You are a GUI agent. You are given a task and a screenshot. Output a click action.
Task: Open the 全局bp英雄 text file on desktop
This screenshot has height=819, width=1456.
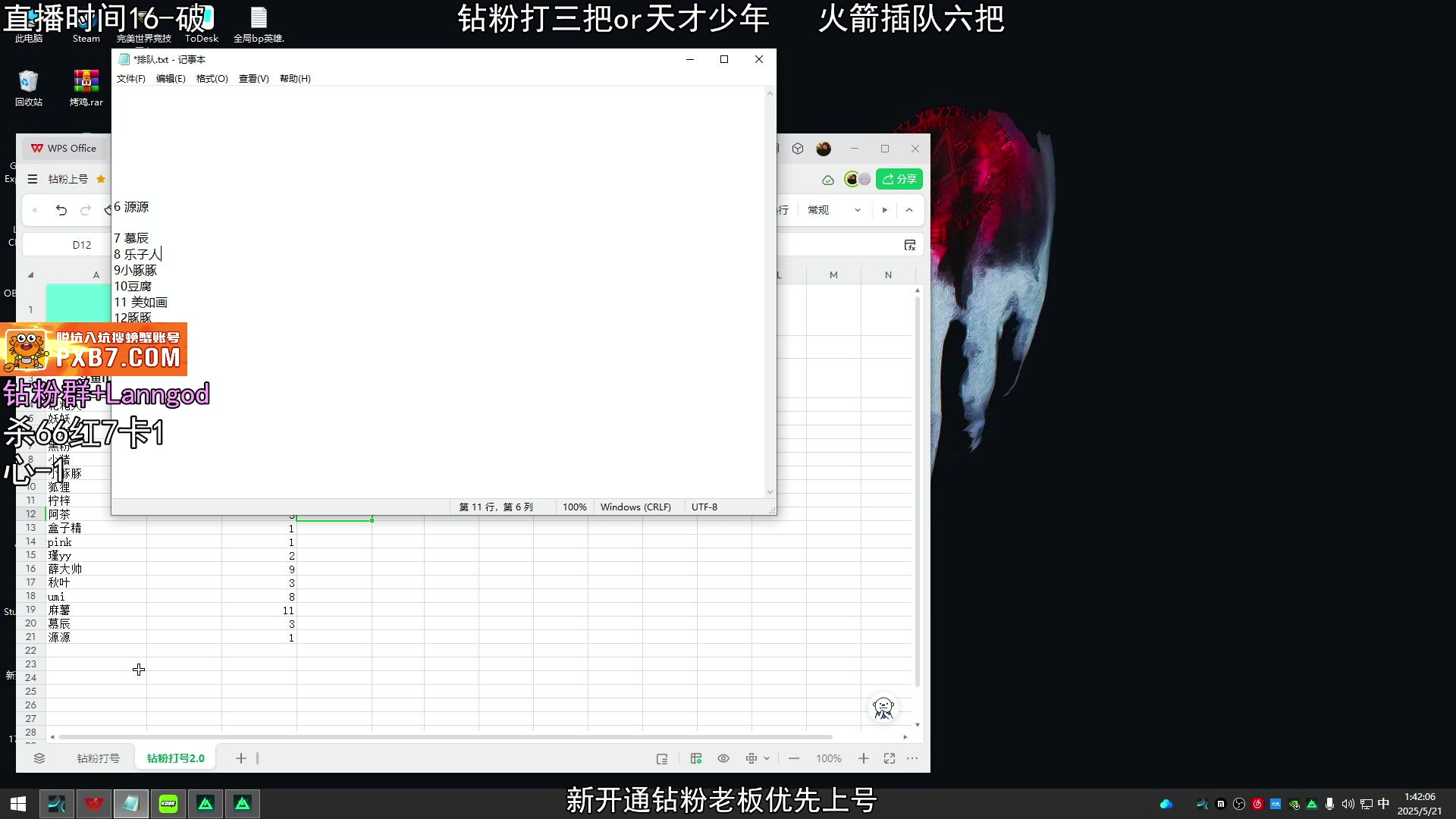259,24
